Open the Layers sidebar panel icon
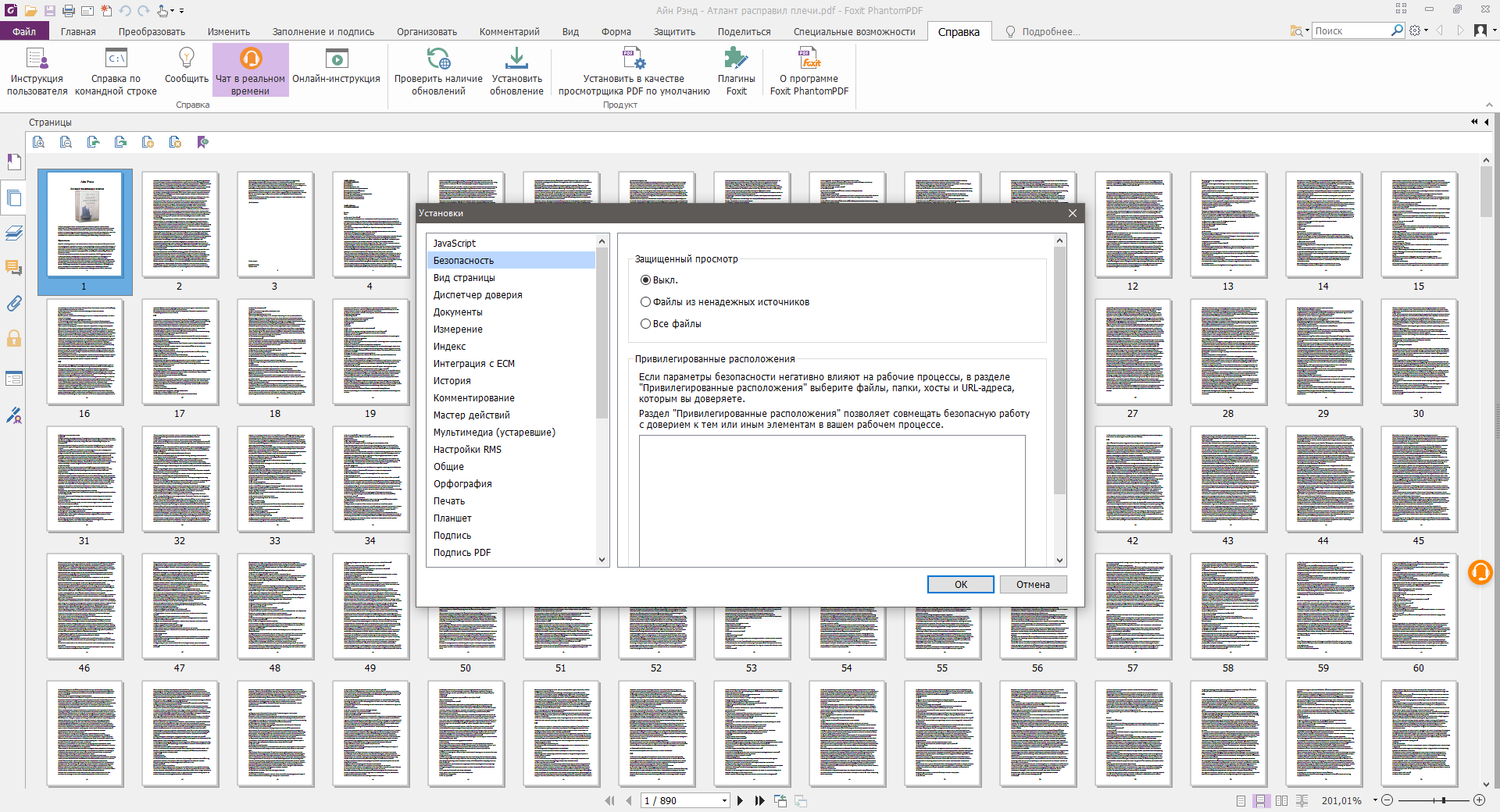The height and width of the screenshot is (812, 1500). (x=14, y=233)
